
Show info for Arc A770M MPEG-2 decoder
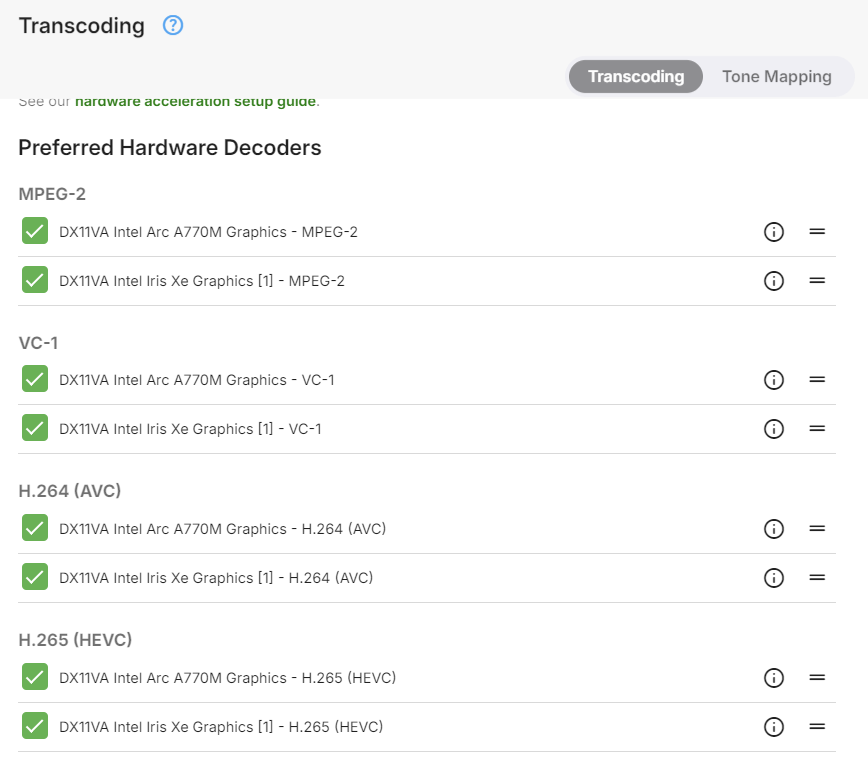click(773, 232)
